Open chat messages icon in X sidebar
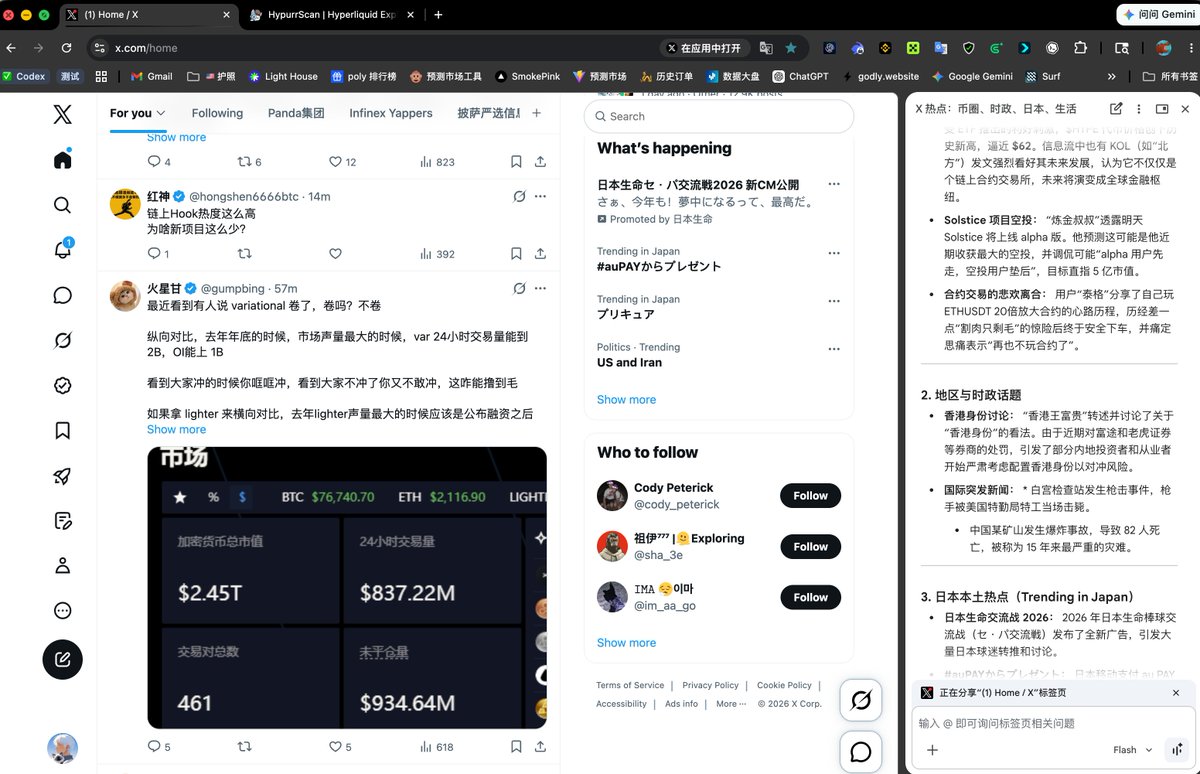 click(x=62, y=295)
